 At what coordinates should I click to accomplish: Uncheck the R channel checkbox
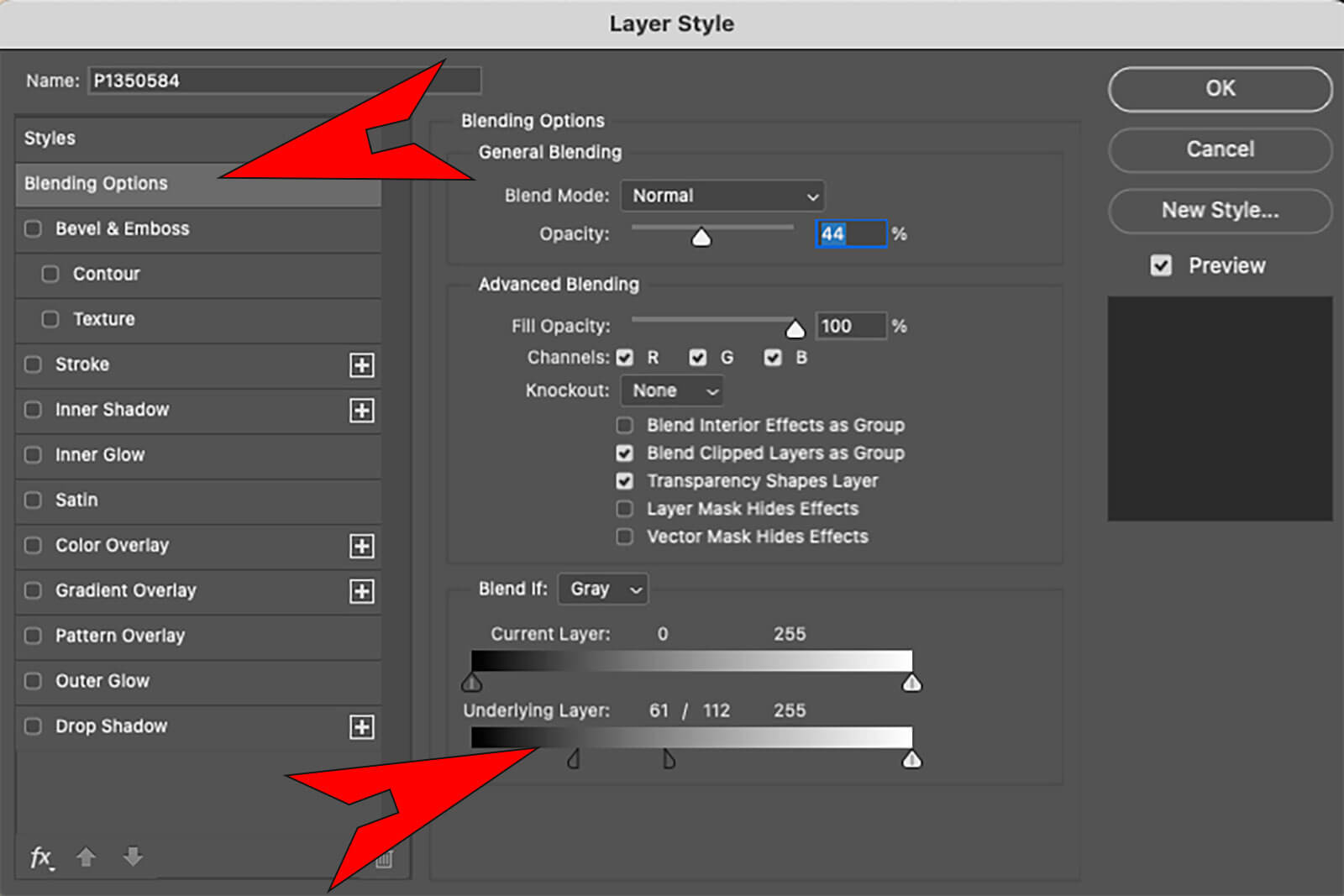pos(625,358)
